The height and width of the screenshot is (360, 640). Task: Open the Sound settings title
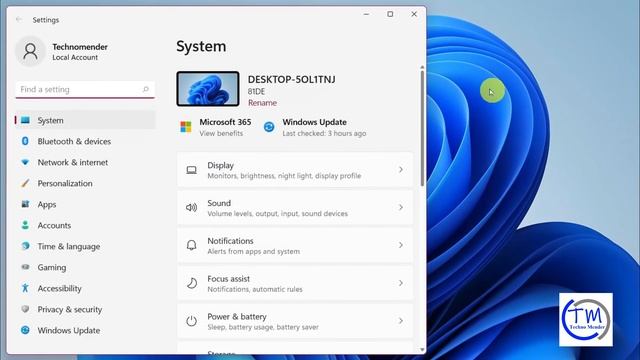[x=219, y=203]
